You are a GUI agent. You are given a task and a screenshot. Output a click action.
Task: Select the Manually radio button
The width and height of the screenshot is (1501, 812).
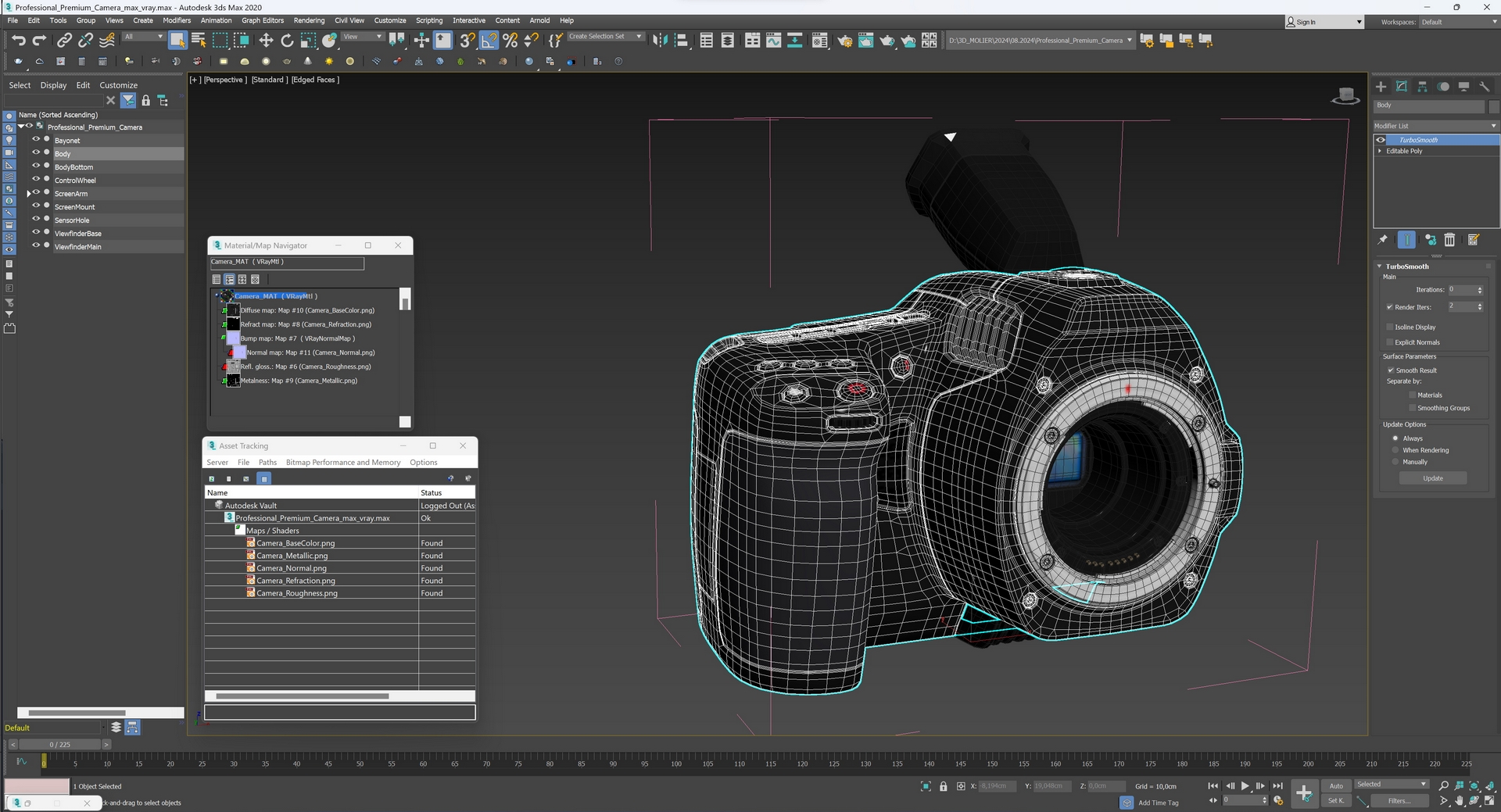(x=1395, y=462)
